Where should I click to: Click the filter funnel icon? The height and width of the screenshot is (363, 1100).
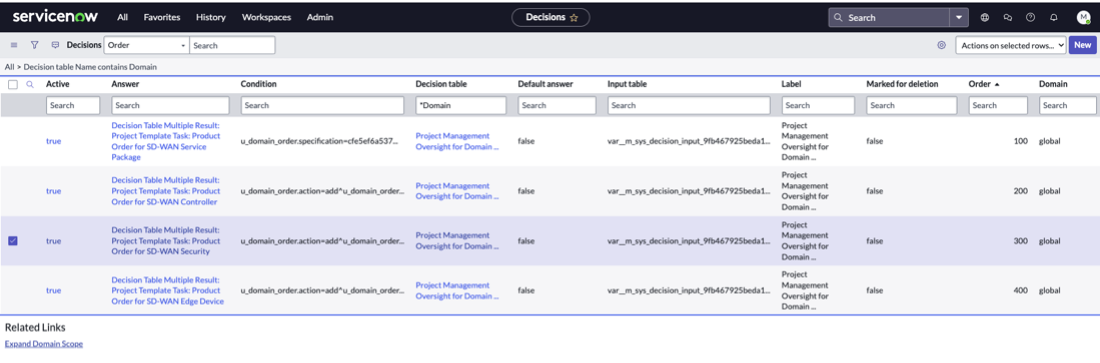point(34,45)
